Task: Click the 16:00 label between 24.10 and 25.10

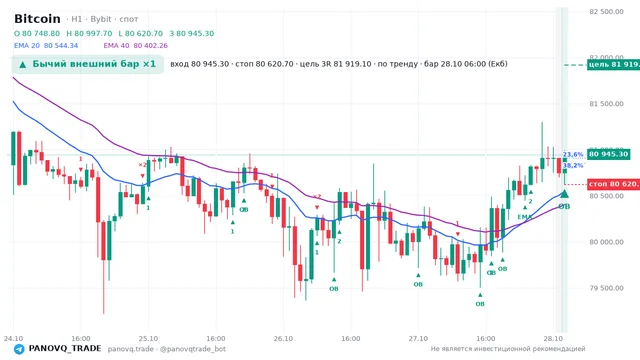Action: [x=81, y=339]
